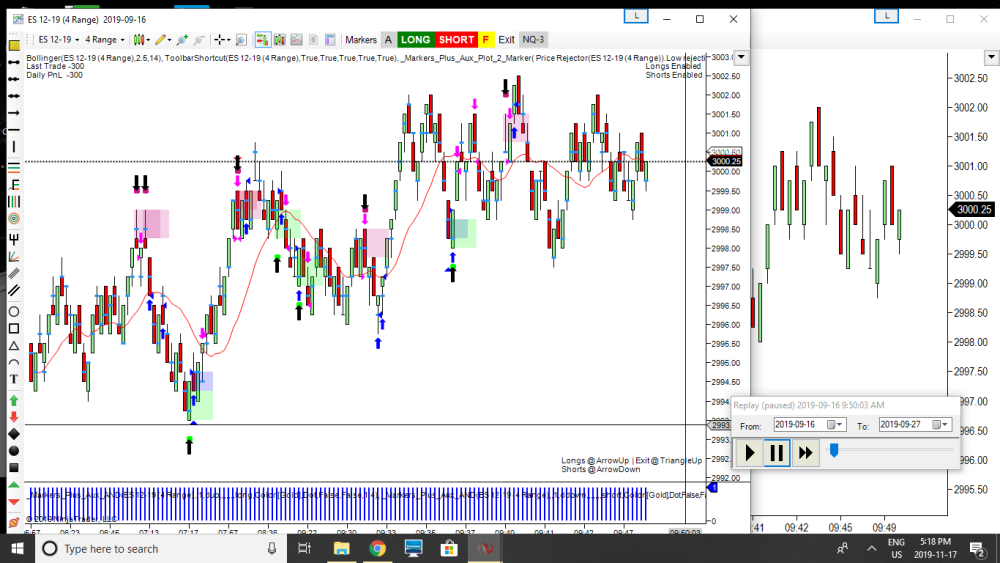Toggle the A marker button
Screen dimensions: 1000x563
(387, 40)
